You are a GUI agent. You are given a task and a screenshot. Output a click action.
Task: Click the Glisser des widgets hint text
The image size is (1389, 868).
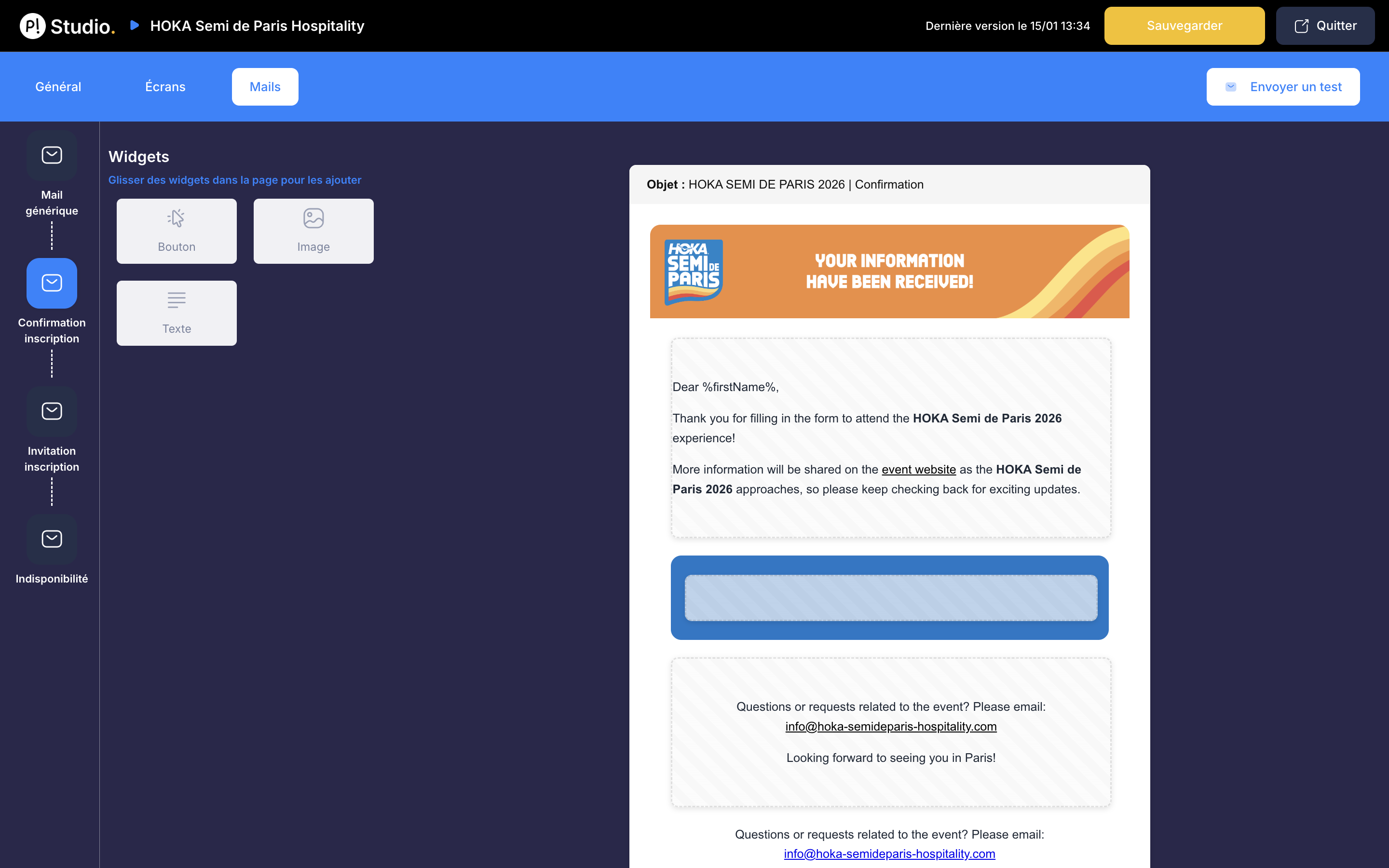coord(235,180)
